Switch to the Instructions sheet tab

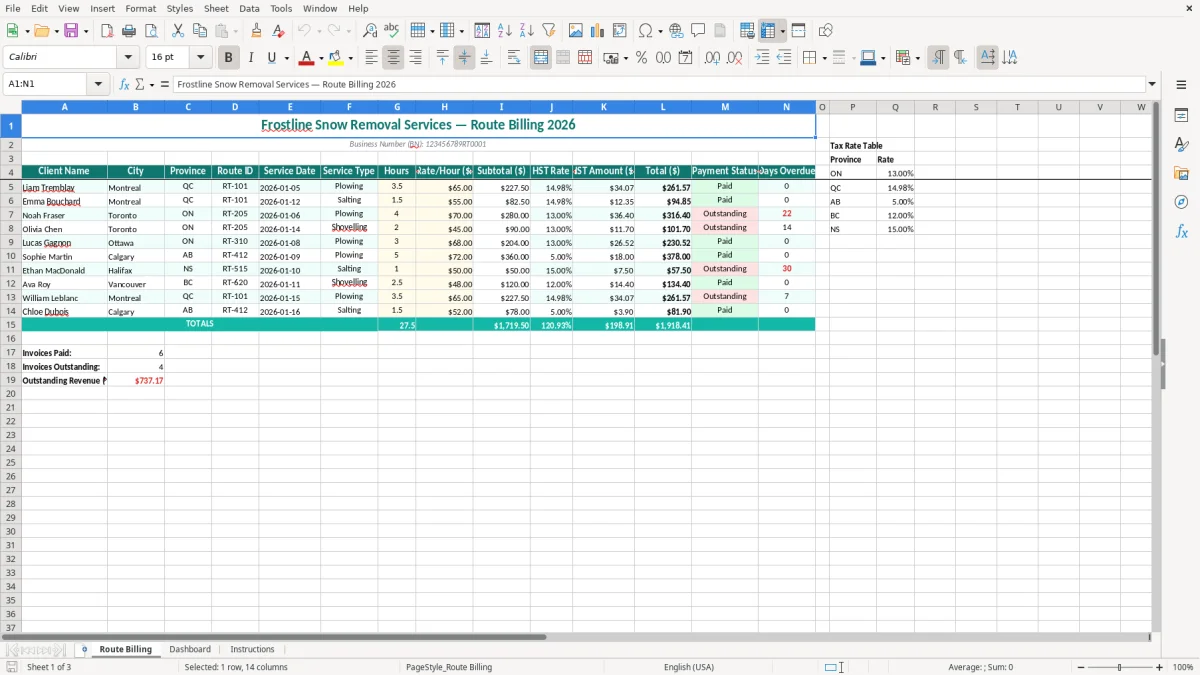[x=252, y=649]
